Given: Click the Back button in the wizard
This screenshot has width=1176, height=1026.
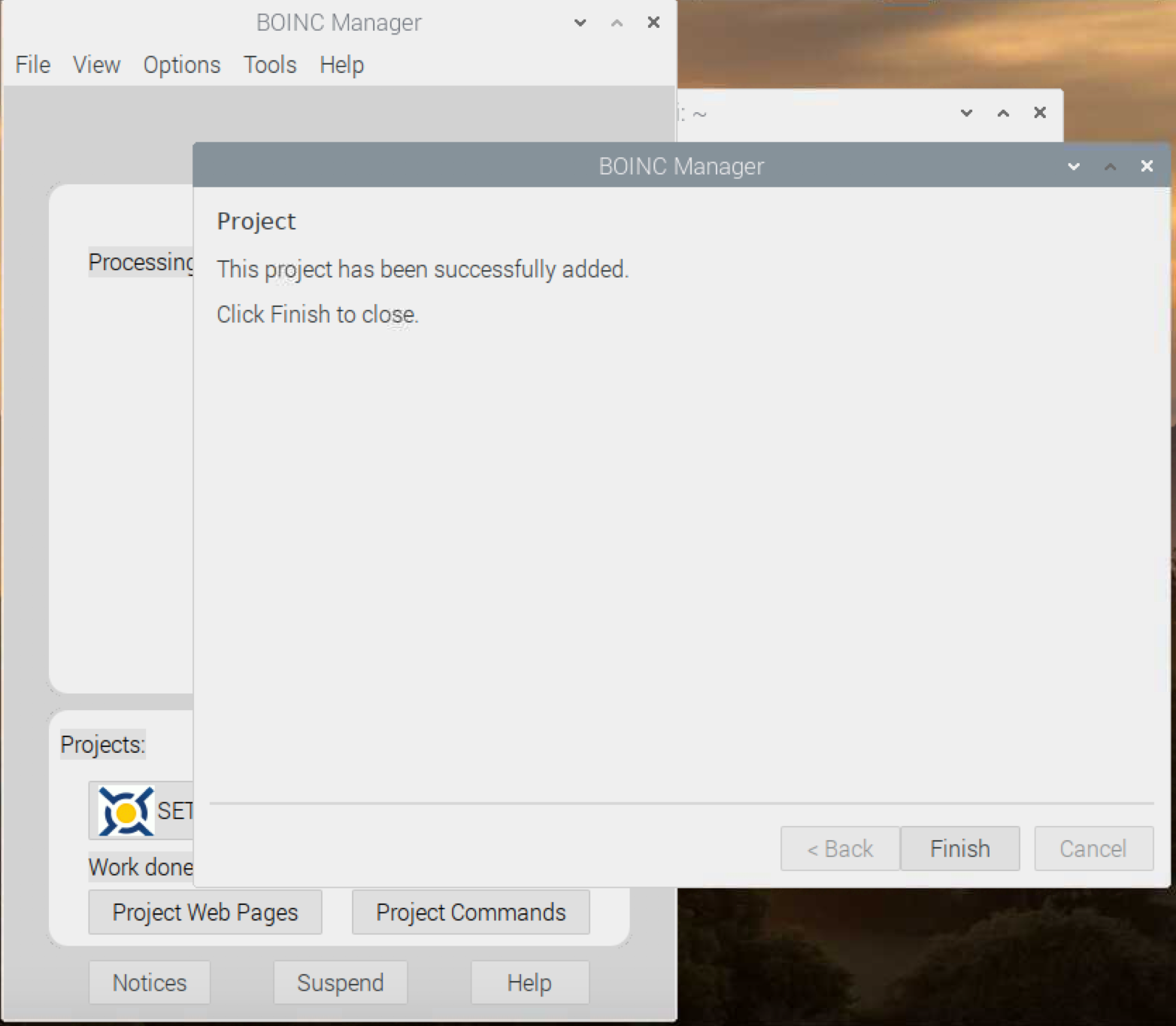Looking at the screenshot, I should click(840, 848).
